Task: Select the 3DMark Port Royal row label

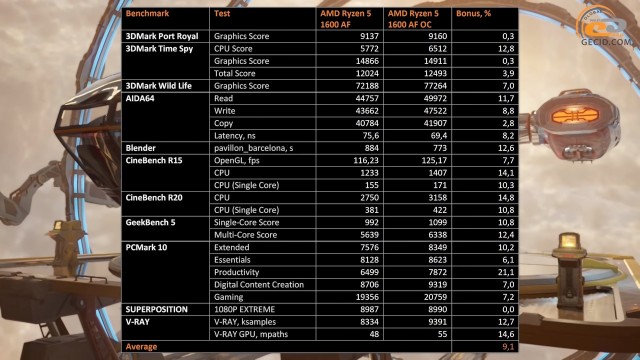Action: (162, 36)
